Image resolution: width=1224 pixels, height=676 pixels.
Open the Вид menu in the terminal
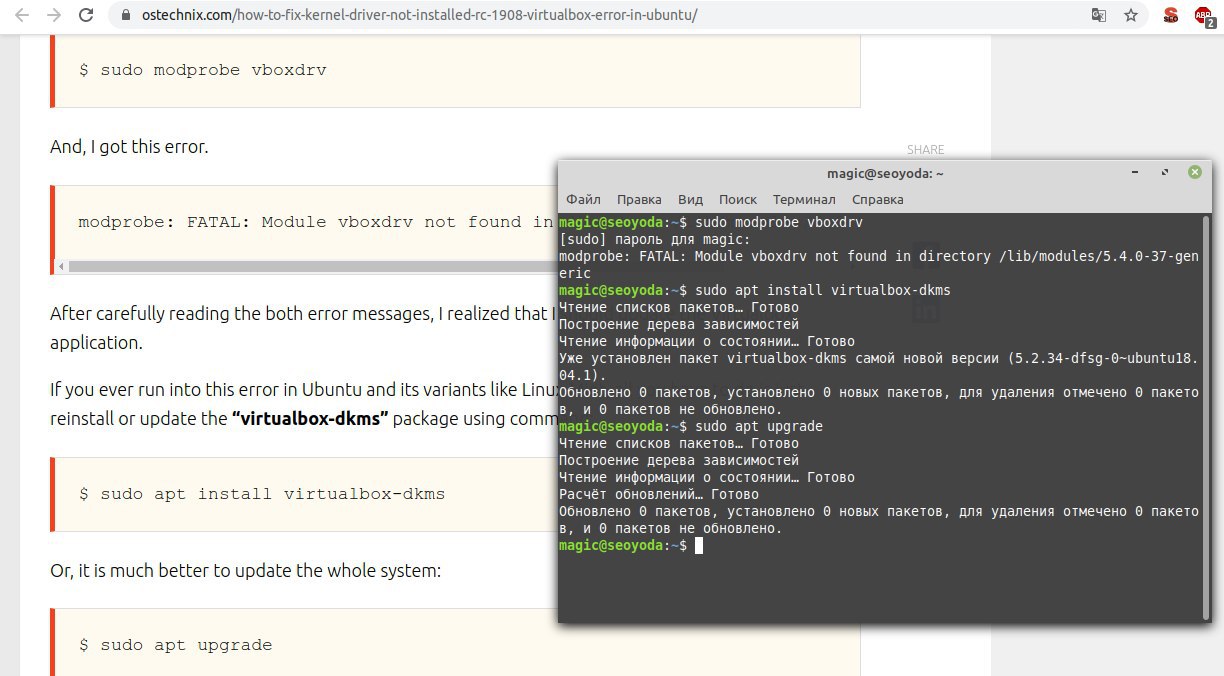click(x=690, y=200)
